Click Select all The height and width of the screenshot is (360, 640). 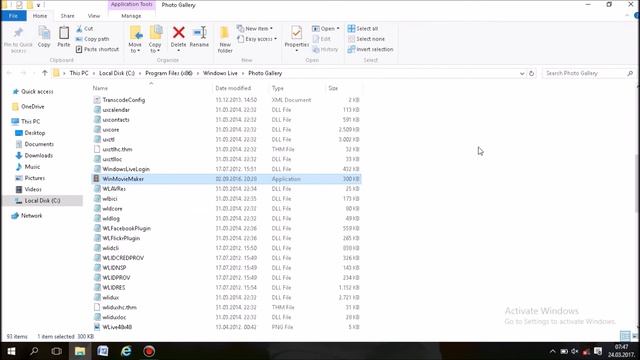click(363, 29)
